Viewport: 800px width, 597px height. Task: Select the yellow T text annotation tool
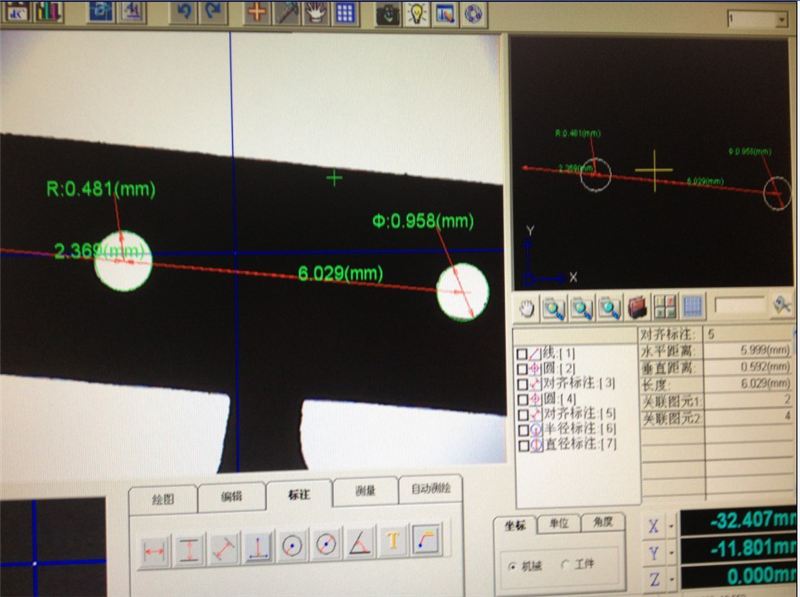coord(393,540)
